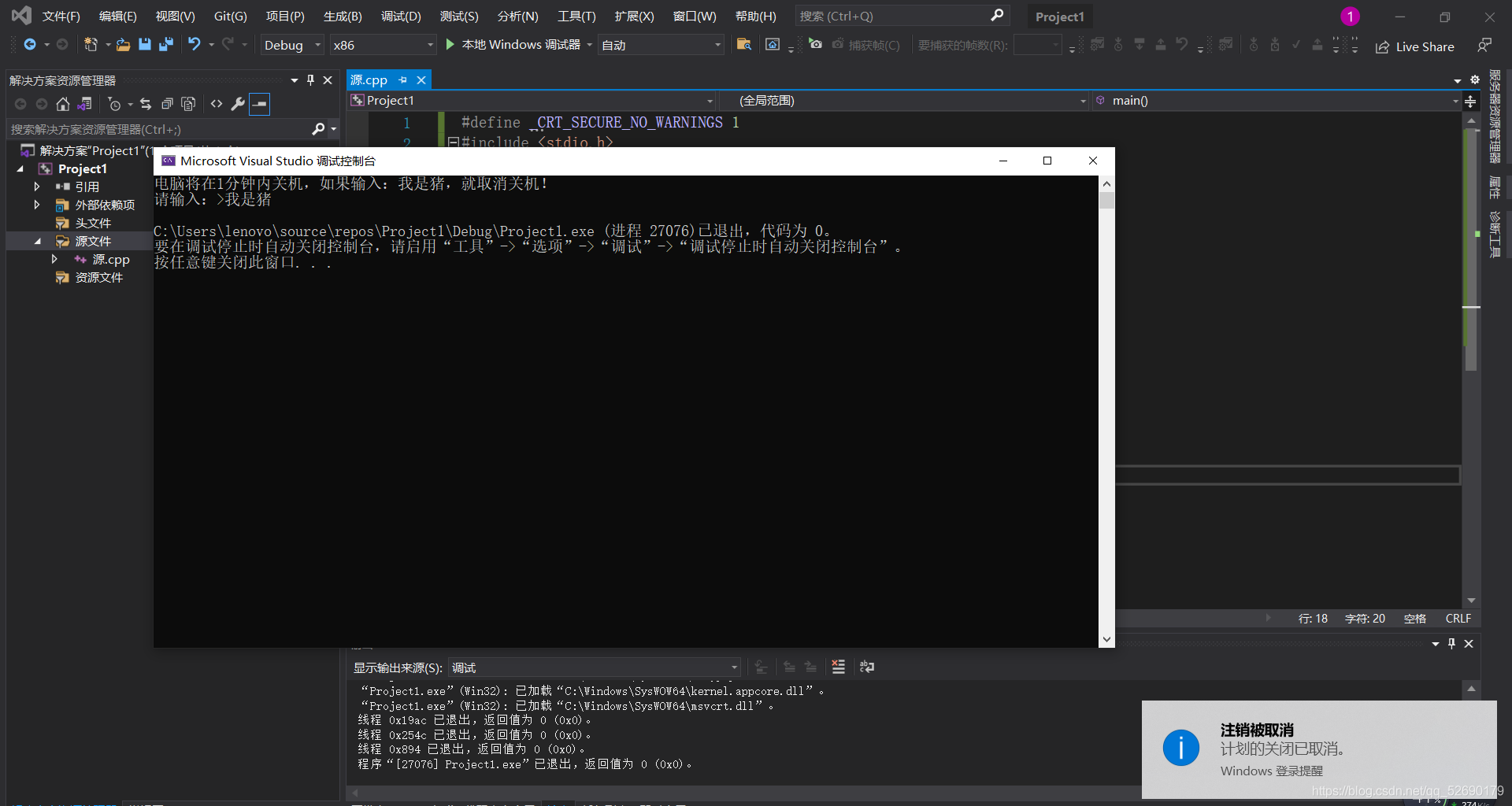
Task: Open the 自动 debug type dropdown
Action: 660,45
